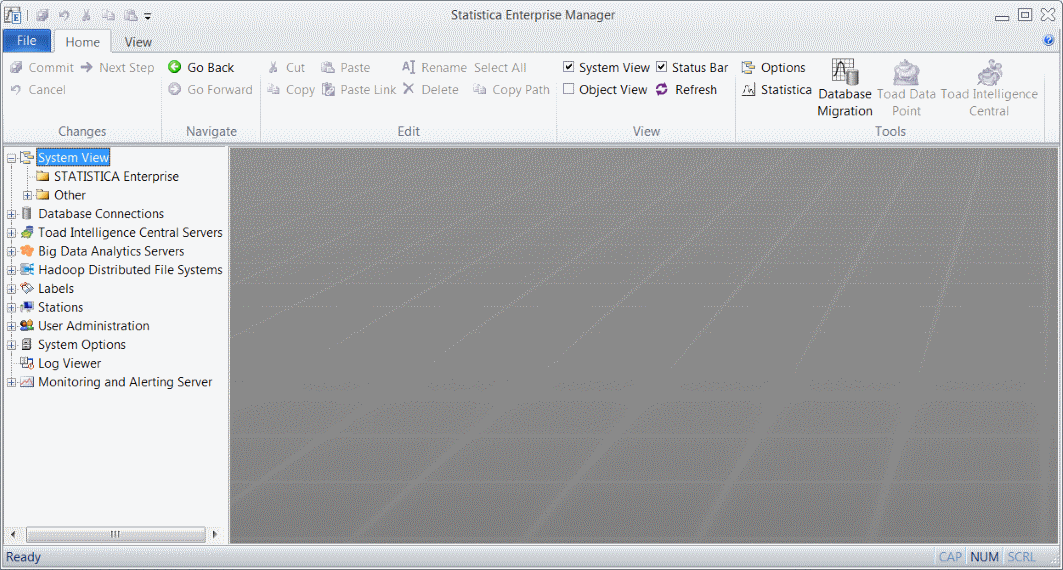Expand the Other folder node
Viewport: 1063px width, 570px height.
click(28, 195)
